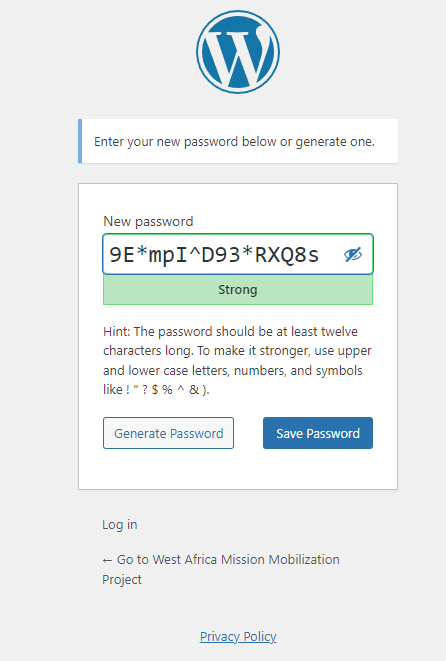Click the empty white area below the buttons
This screenshot has width=446, height=661.
pyautogui.click(x=238, y=469)
